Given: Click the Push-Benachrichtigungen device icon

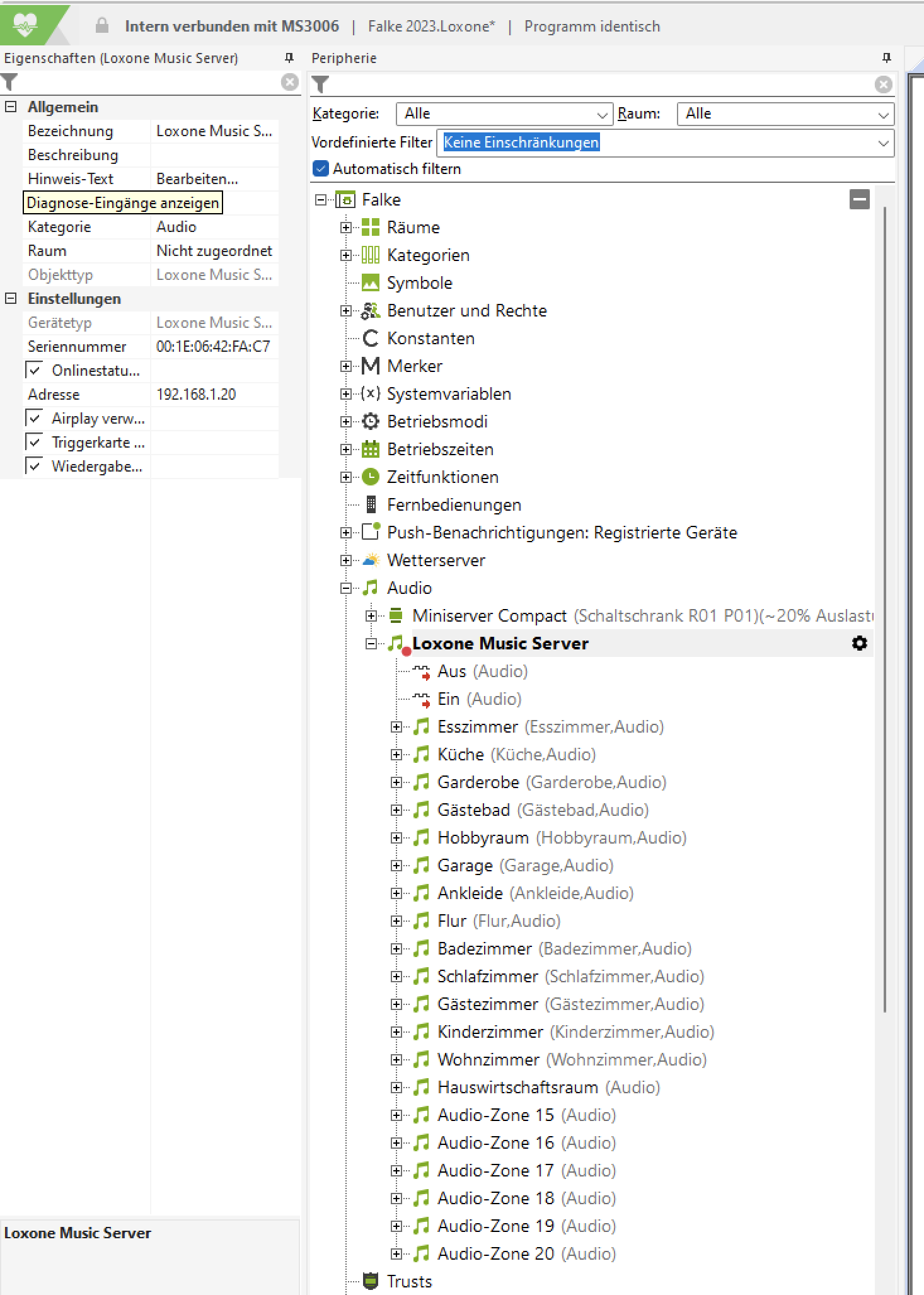Looking at the screenshot, I should [371, 531].
